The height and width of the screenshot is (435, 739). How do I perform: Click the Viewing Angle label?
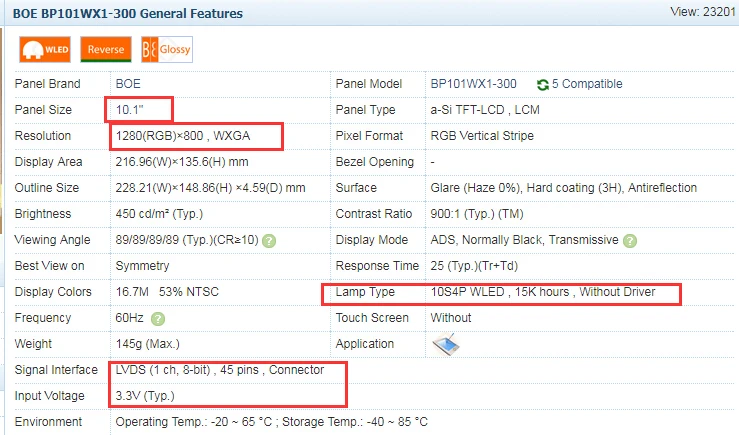coord(52,240)
